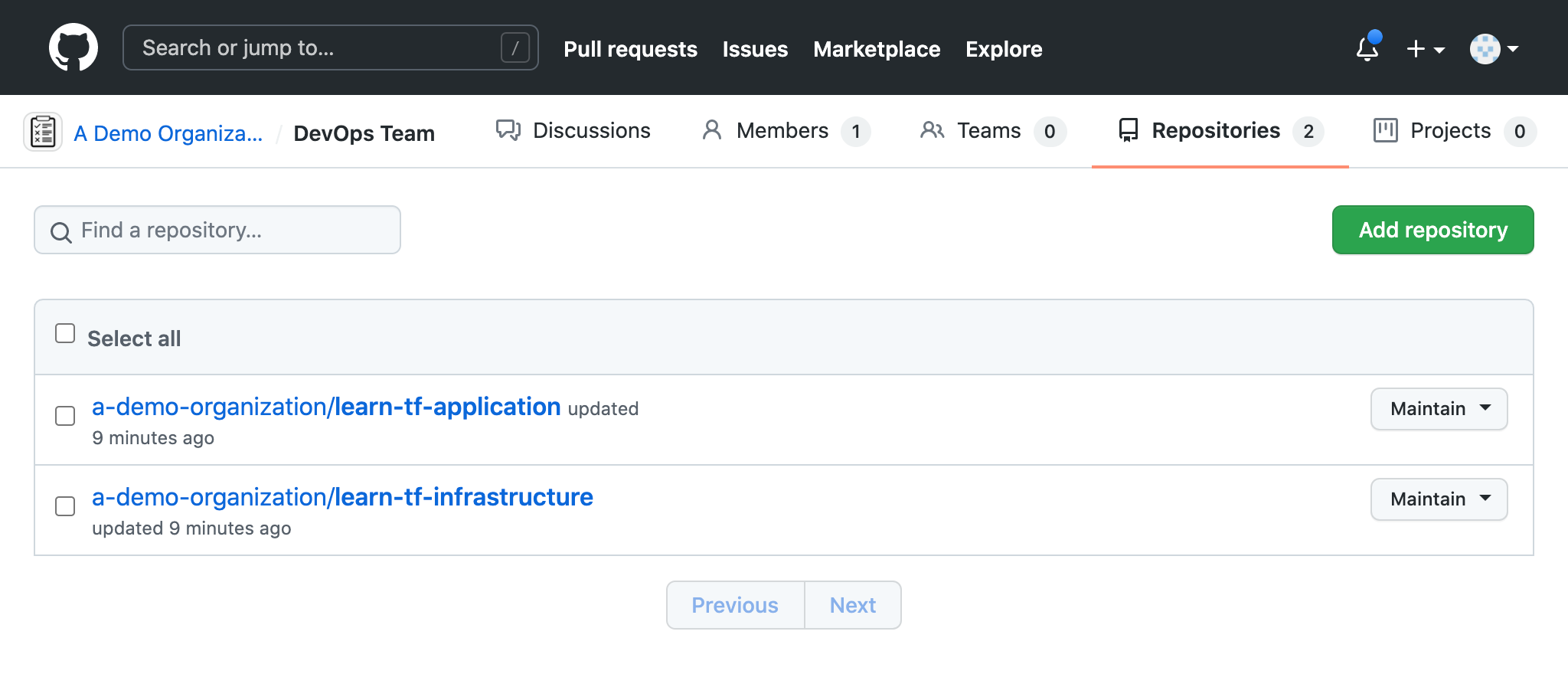Open the notifications bell
The width and height of the screenshot is (1568, 687).
pos(1367,47)
